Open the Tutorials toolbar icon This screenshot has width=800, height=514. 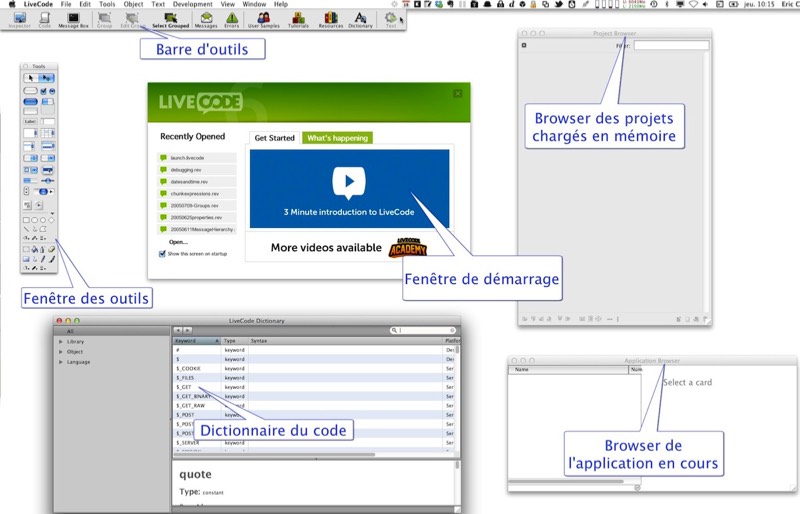click(x=298, y=19)
